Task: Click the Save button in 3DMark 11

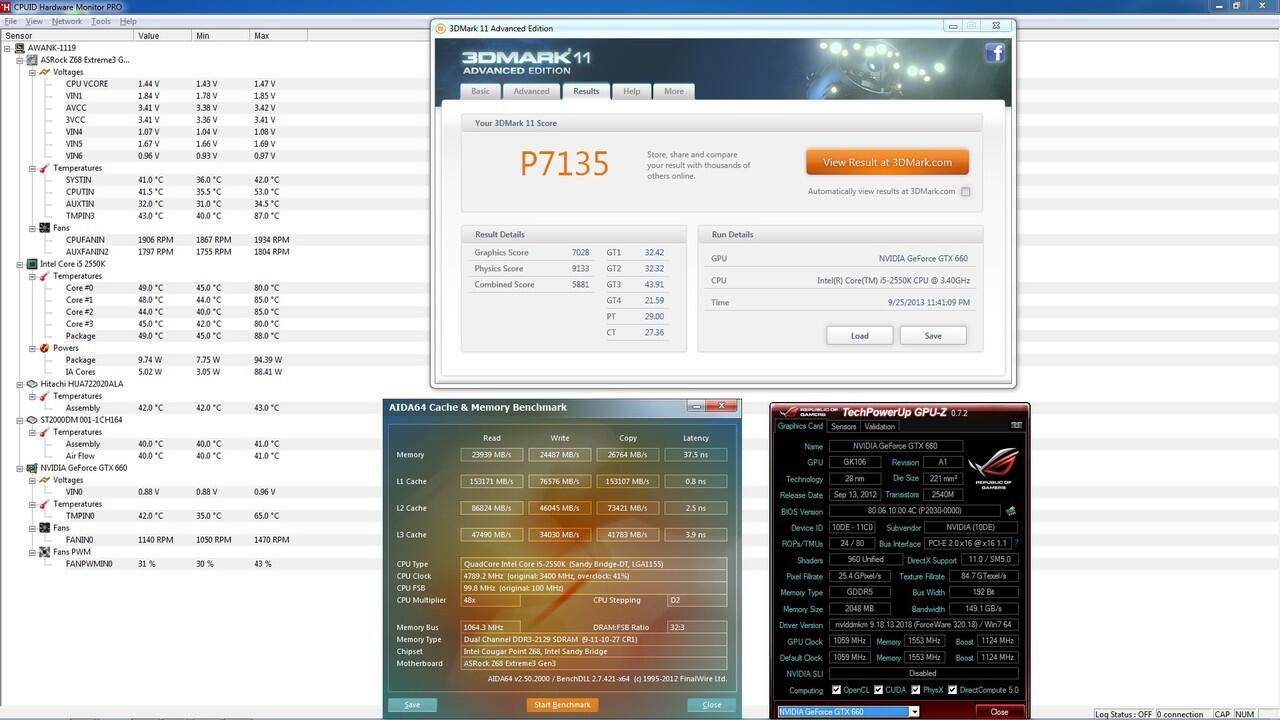Action: 933,336
